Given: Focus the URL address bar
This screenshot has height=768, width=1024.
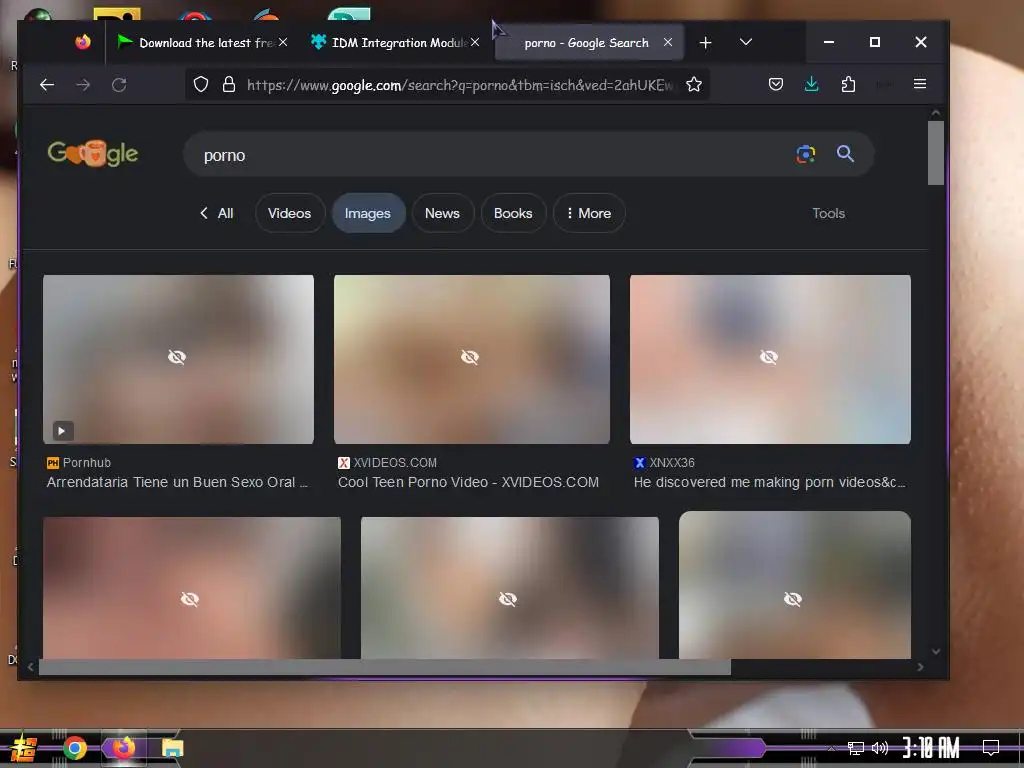Looking at the screenshot, I should (460, 85).
